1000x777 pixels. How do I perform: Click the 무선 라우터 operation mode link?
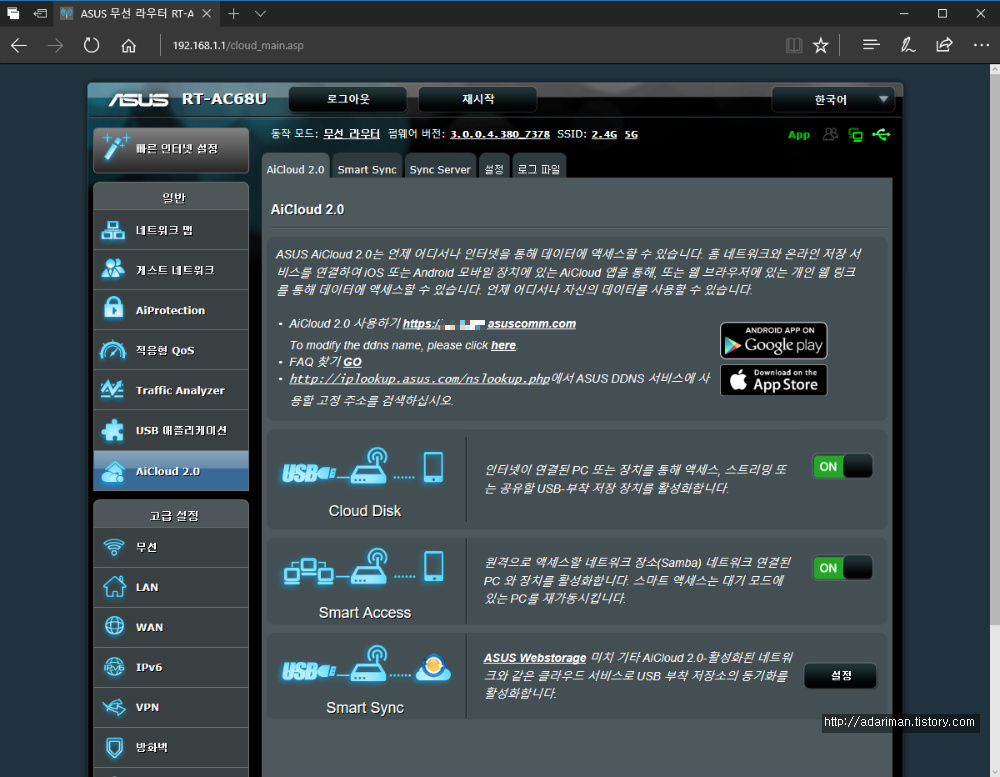click(351, 134)
